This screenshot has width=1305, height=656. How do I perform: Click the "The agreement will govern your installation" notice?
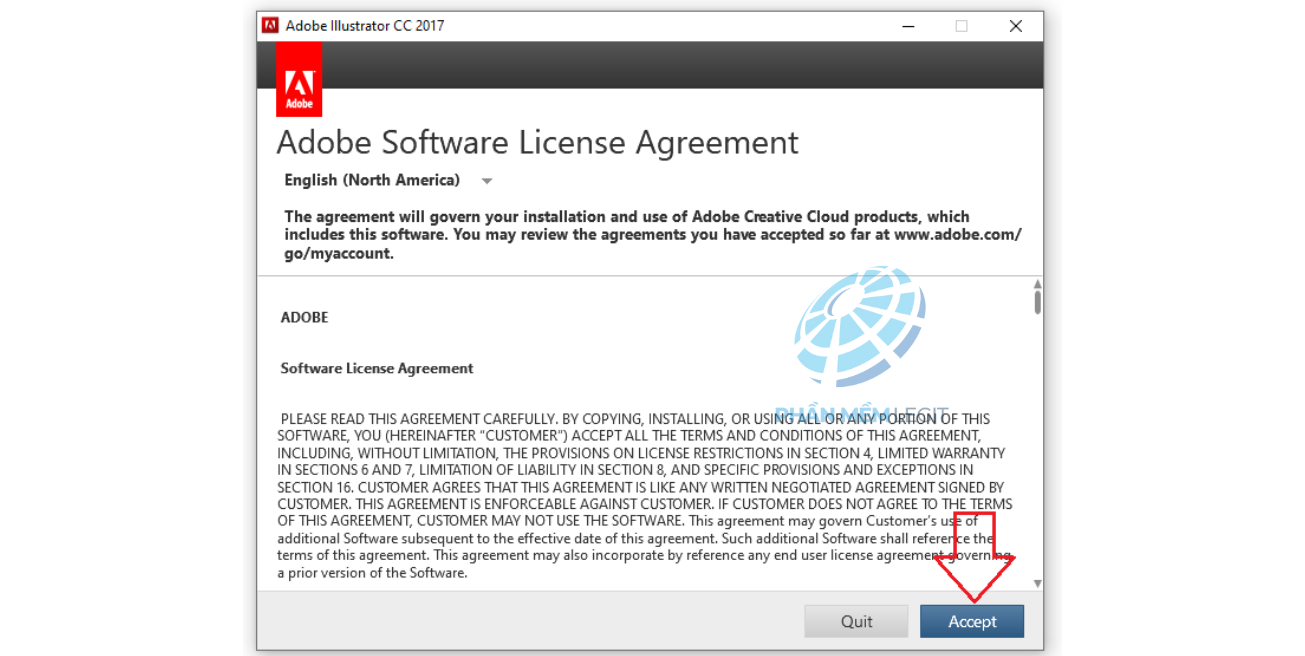pos(653,235)
